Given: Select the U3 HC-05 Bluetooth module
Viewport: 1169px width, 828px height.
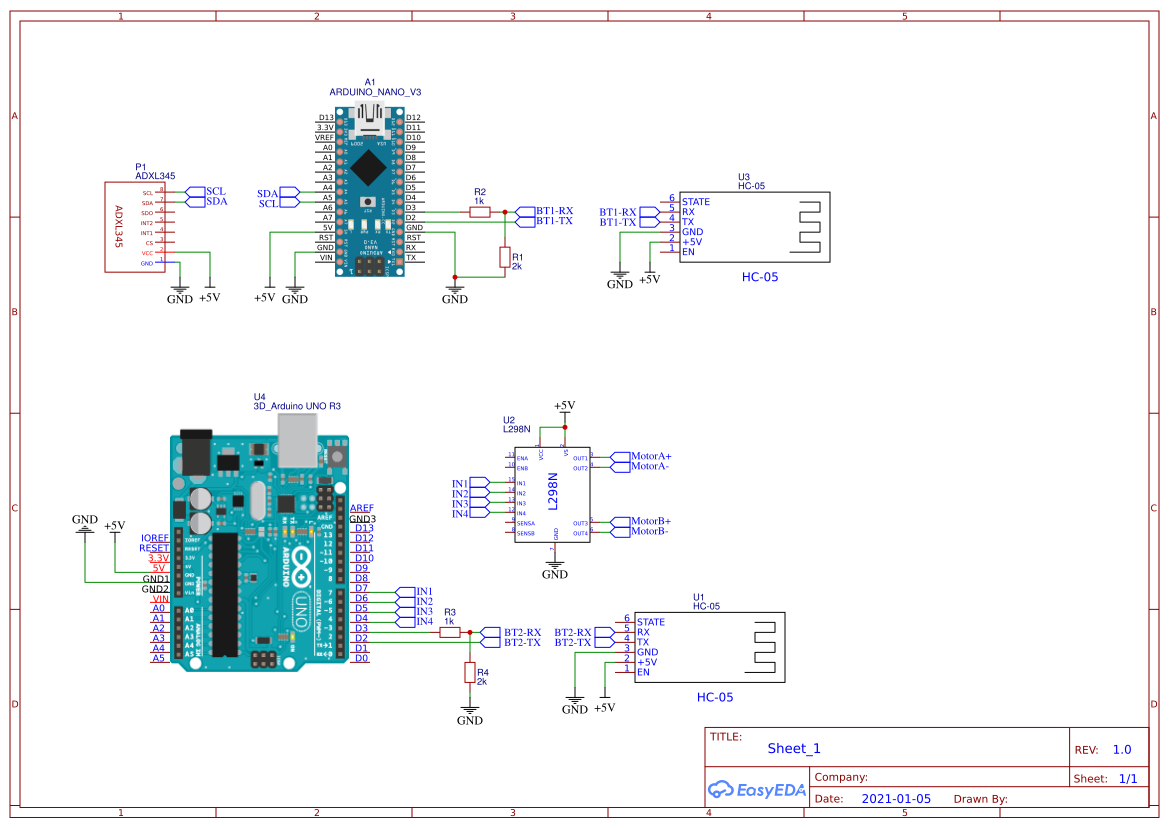Looking at the screenshot, I should coord(754,227).
